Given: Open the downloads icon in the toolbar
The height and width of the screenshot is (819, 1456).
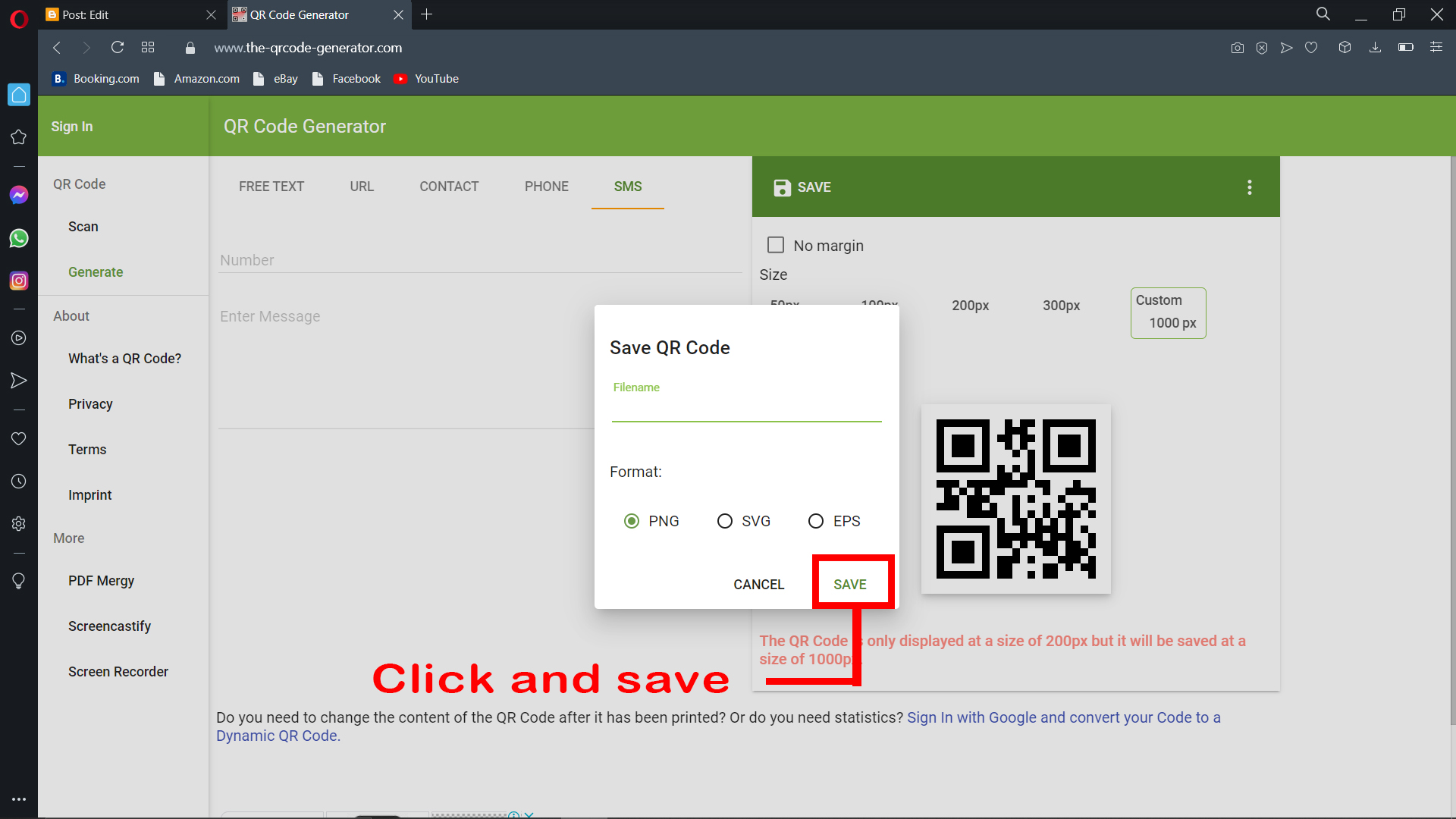Looking at the screenshot, I should coord(1375,47).
